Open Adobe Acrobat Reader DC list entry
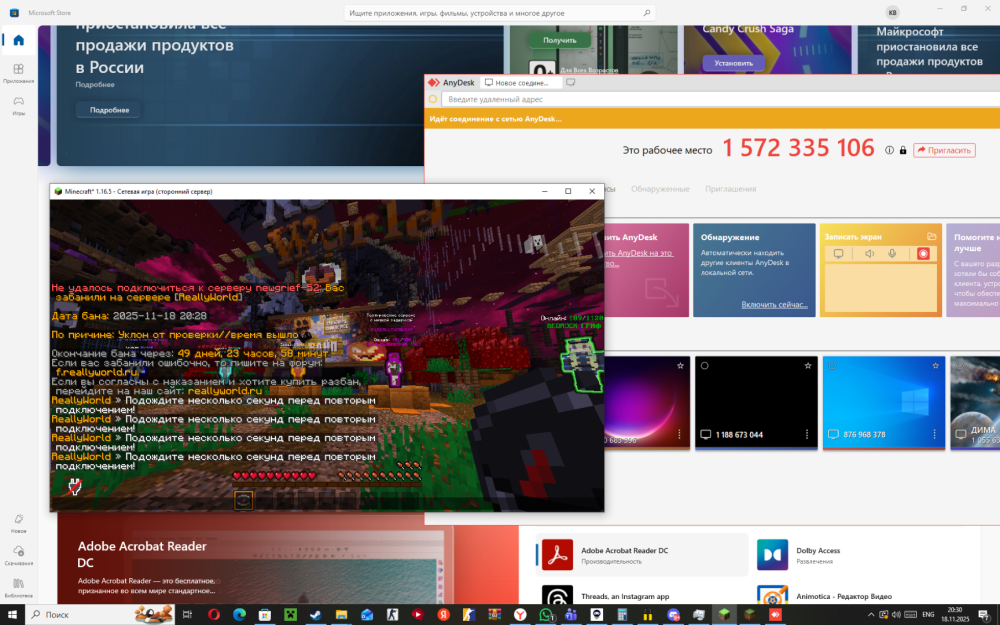The height and width of the screenshot is (625, 1000). [642, 555]
